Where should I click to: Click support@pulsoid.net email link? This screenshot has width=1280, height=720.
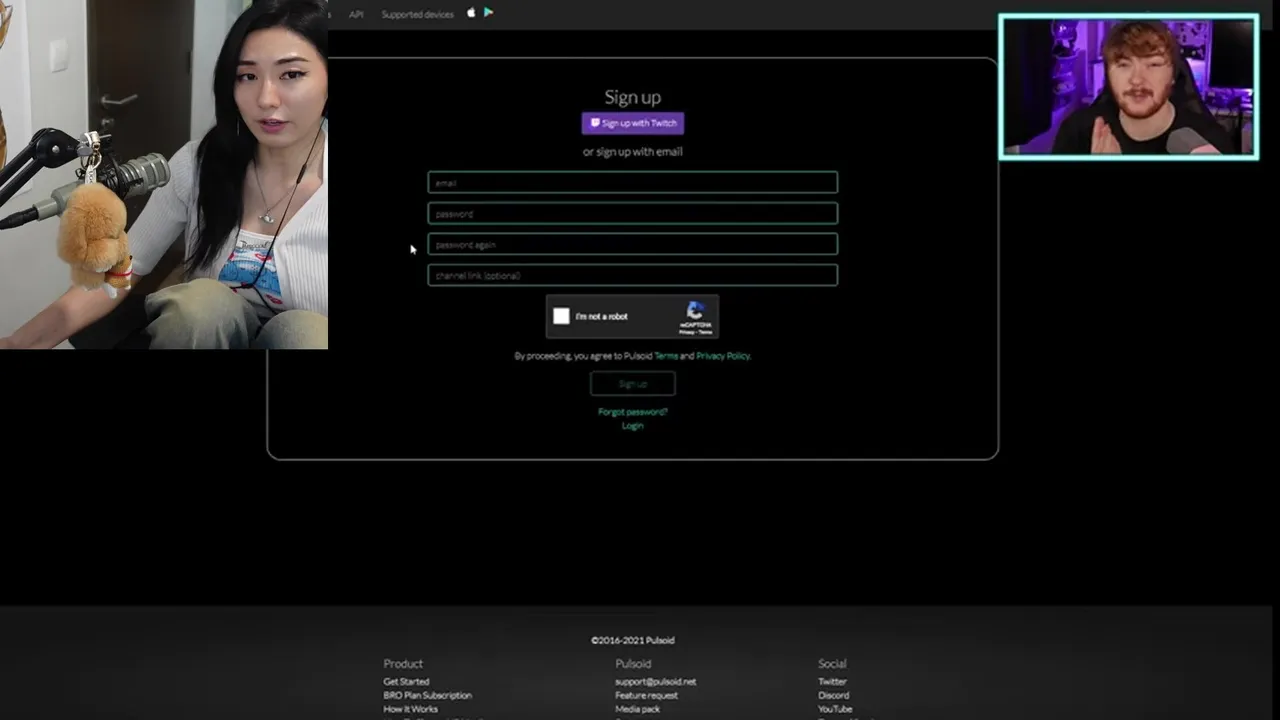(656, 682)
